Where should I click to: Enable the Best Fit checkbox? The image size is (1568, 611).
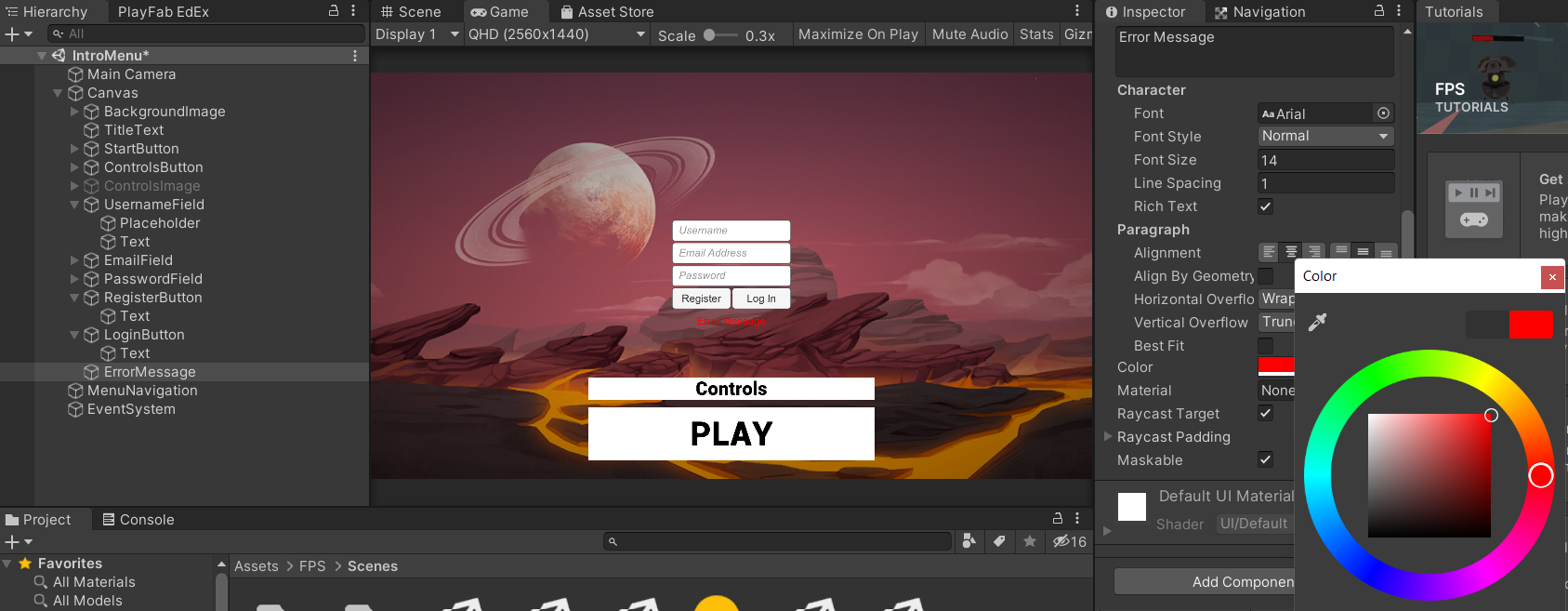(x=1265, y=346)
